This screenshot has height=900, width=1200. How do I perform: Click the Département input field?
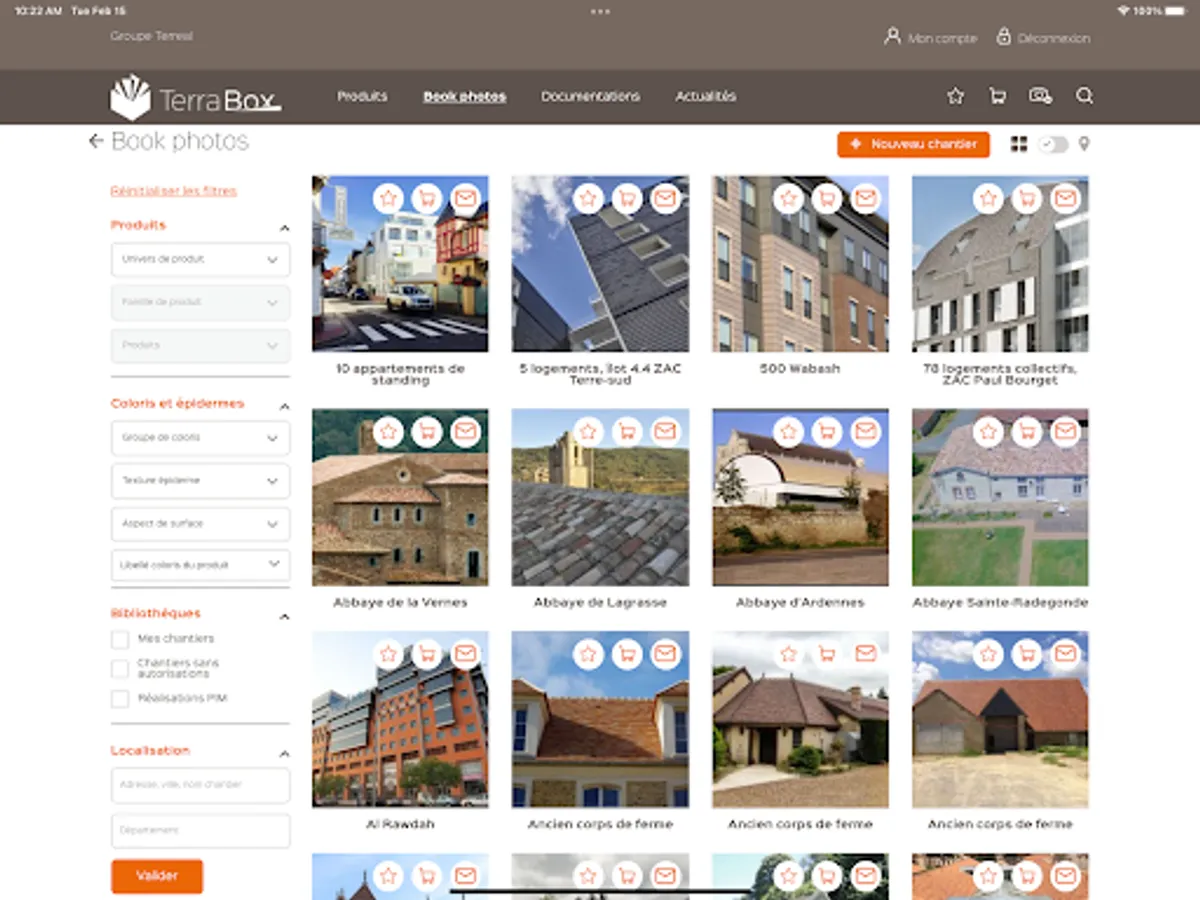click(x=200, y=831)
